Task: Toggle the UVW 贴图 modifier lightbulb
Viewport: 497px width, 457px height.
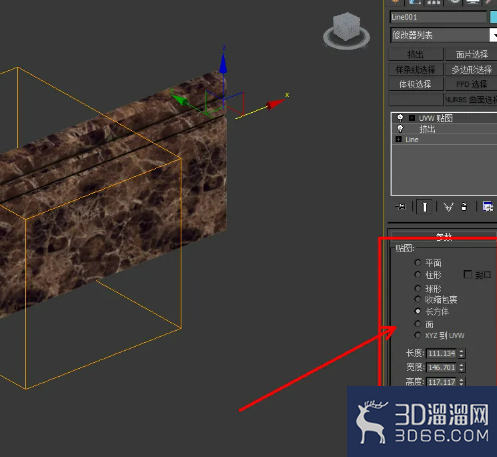Action: 400,118
